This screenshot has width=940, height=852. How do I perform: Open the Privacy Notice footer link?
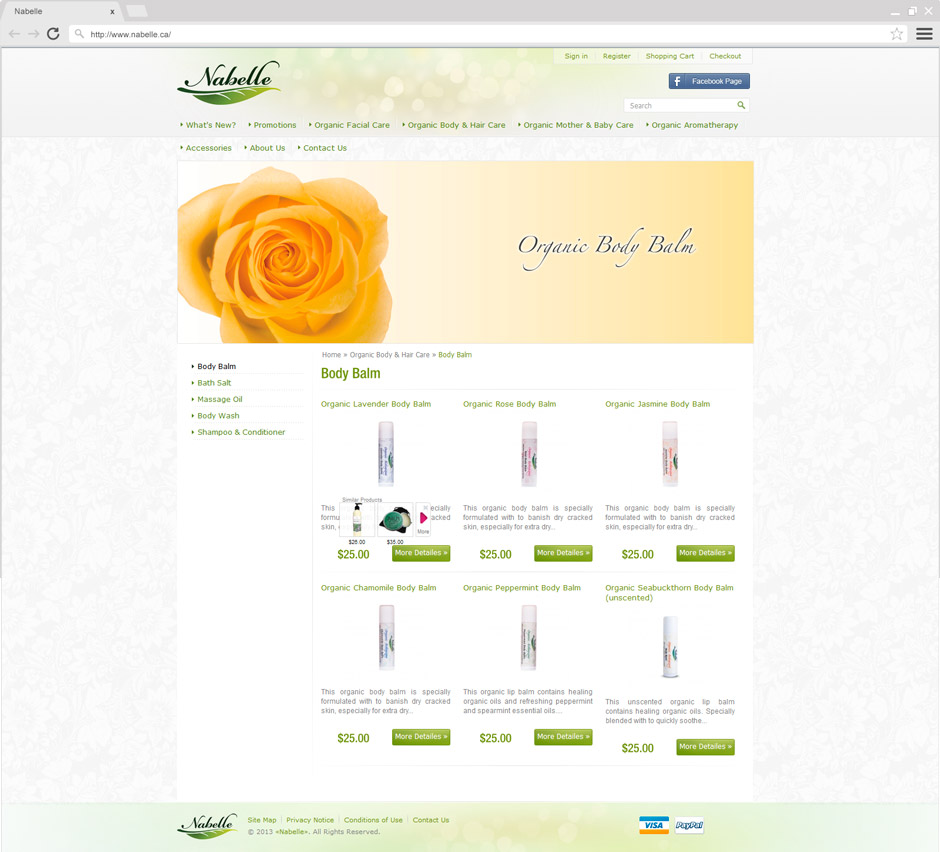[310, 820]
